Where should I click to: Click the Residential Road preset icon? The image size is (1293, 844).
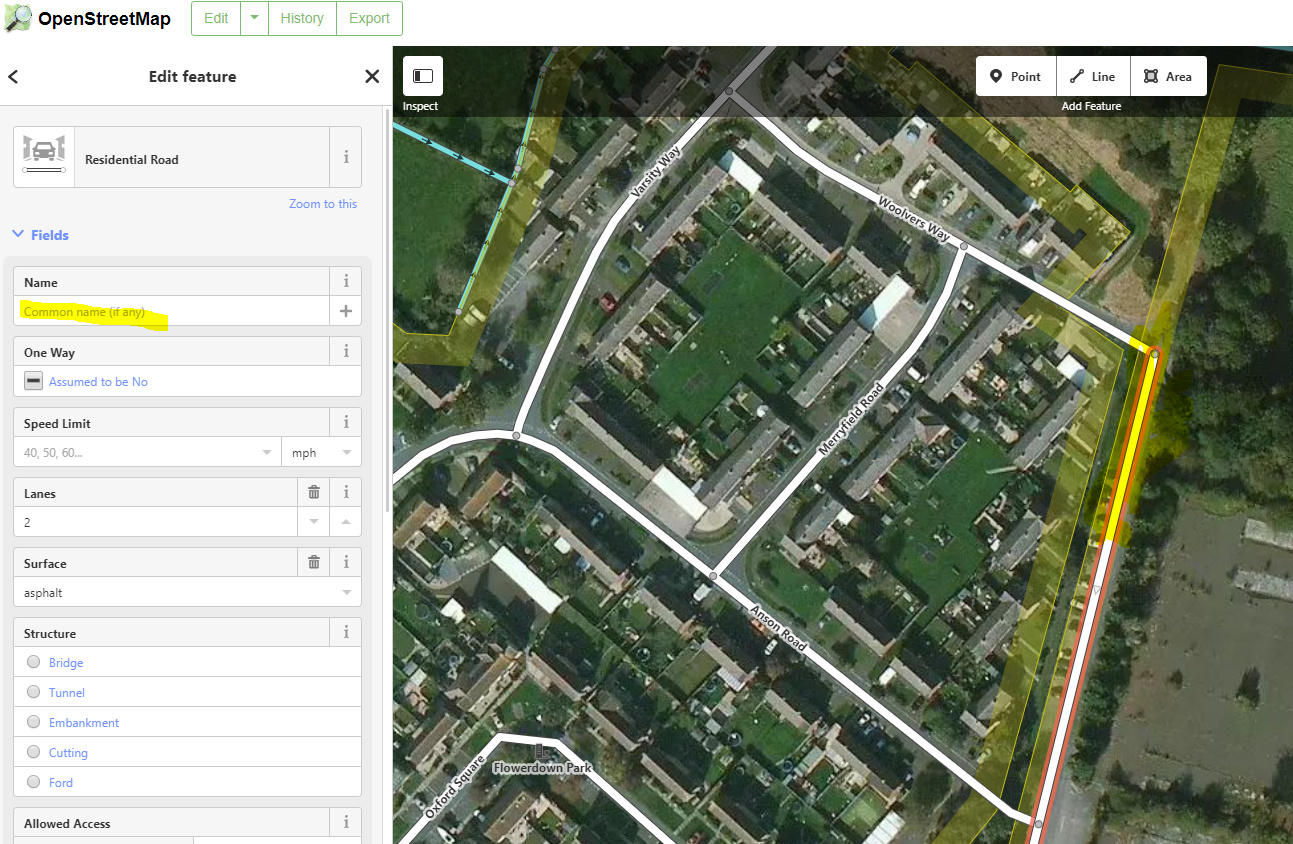(44, 157)
